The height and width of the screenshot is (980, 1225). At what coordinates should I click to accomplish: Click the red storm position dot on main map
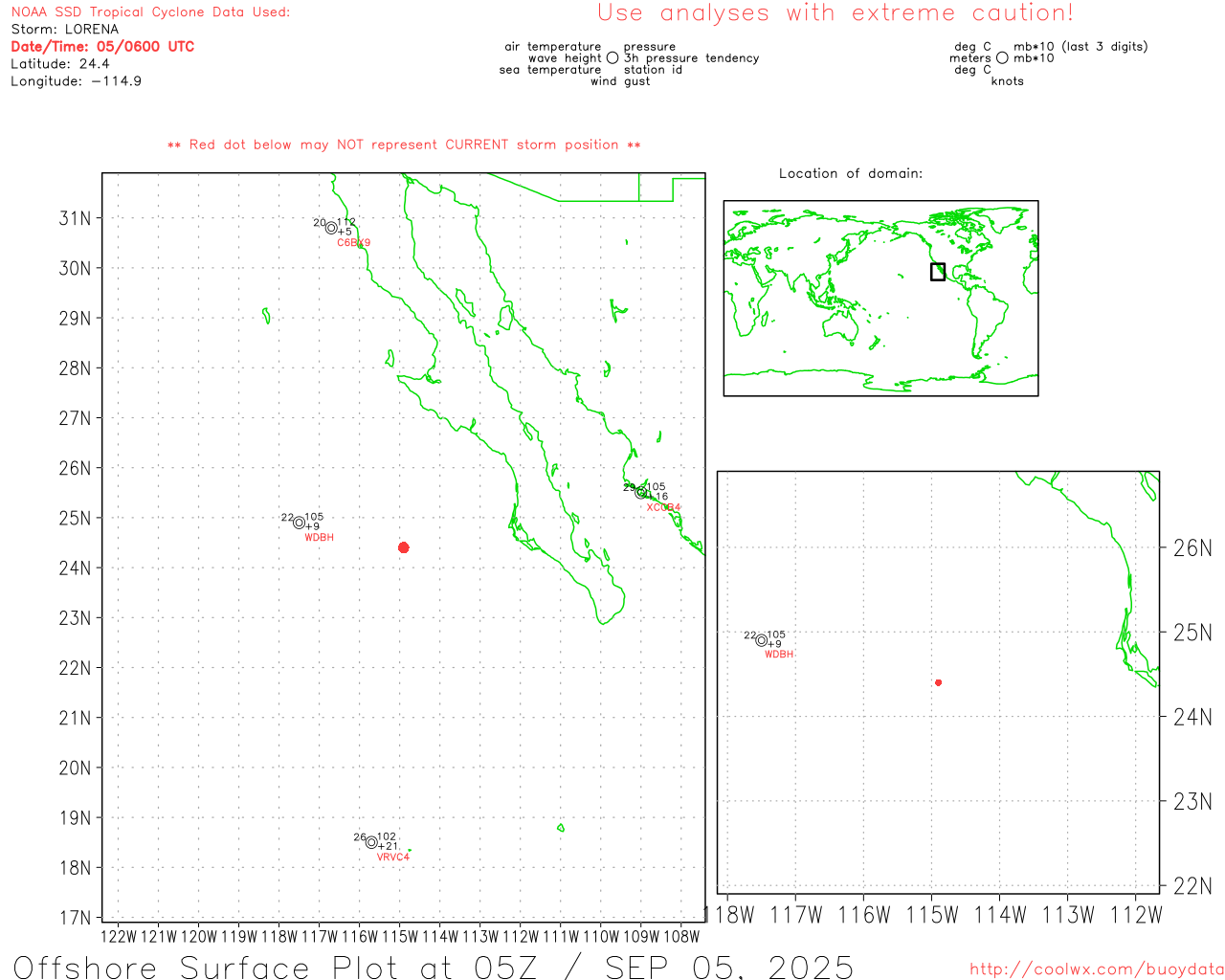pyautogui.click(x=404, y=547)
